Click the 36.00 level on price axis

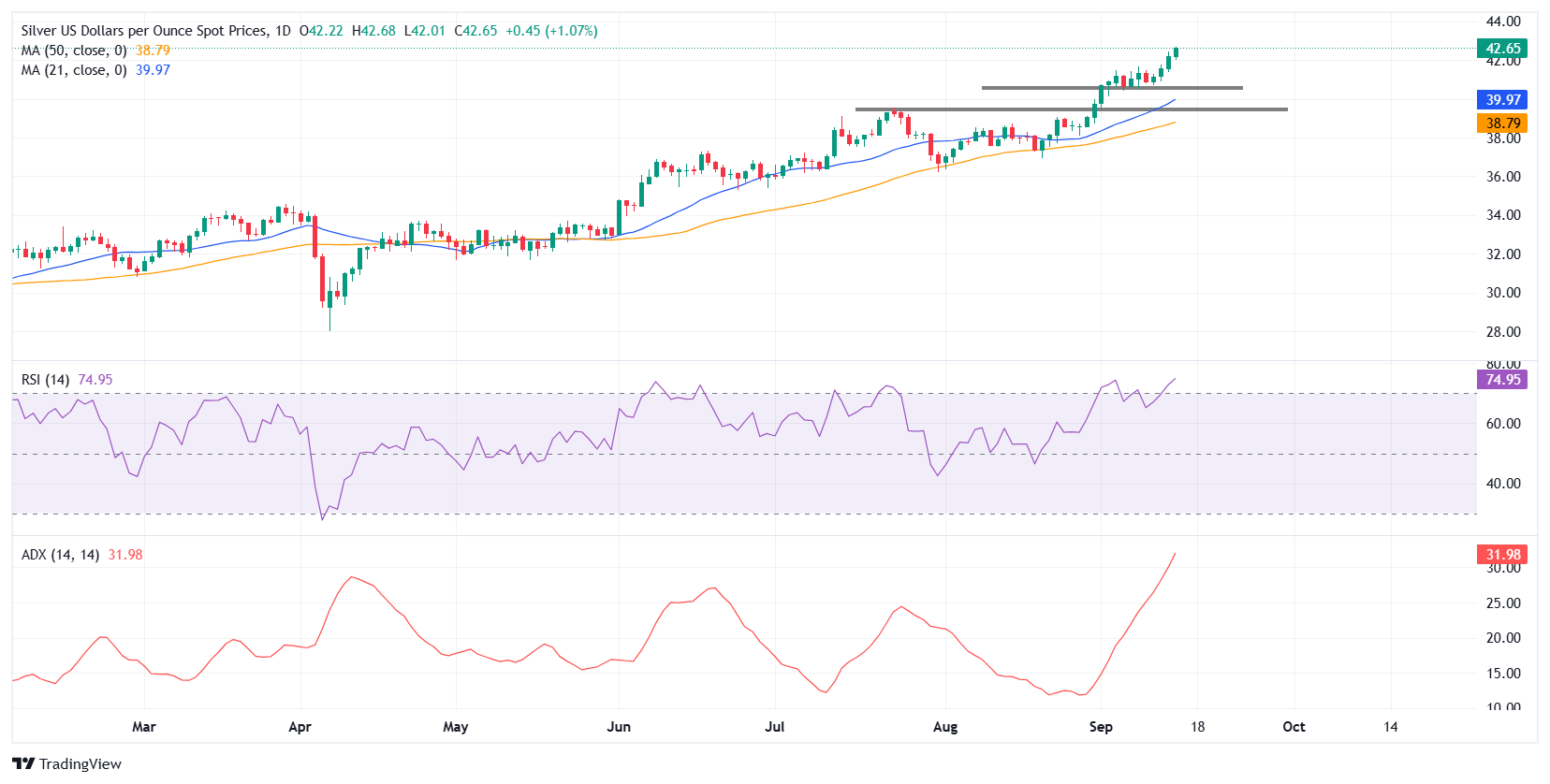(x=1503, y=177)
